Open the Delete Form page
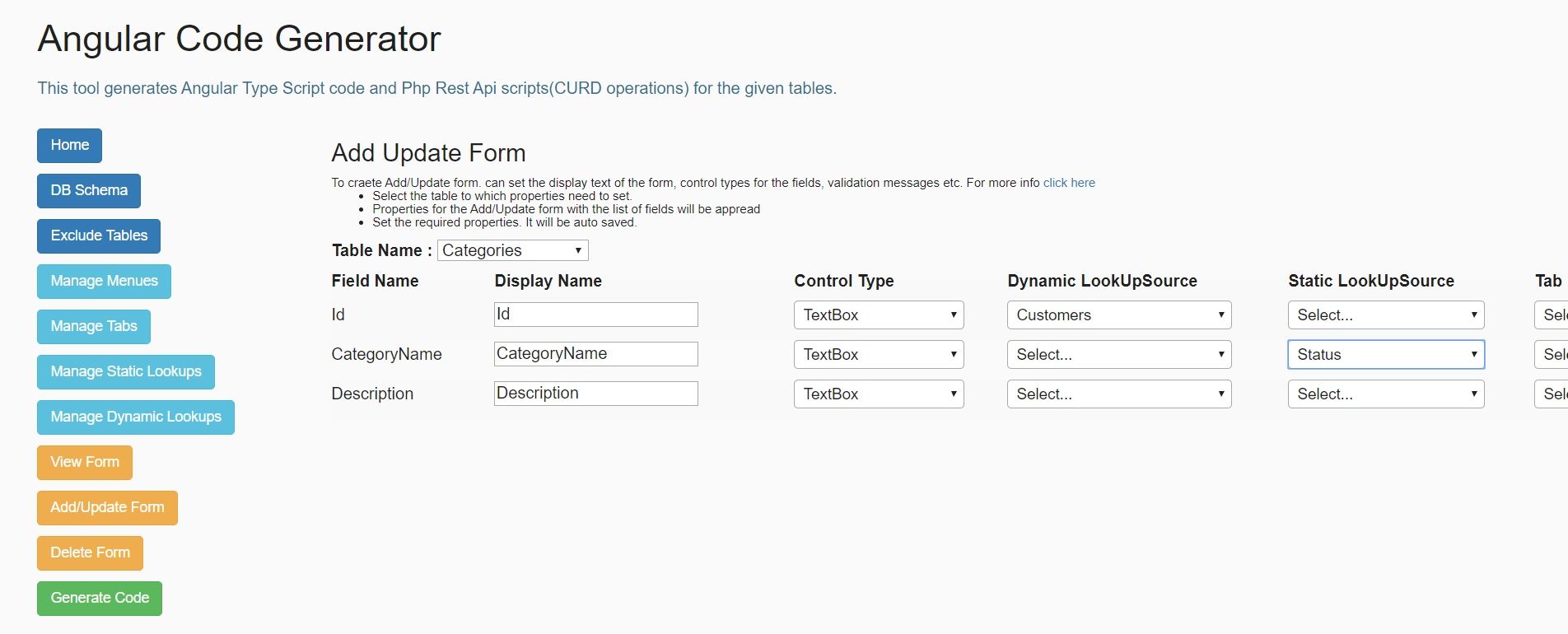 pos(90,553)
